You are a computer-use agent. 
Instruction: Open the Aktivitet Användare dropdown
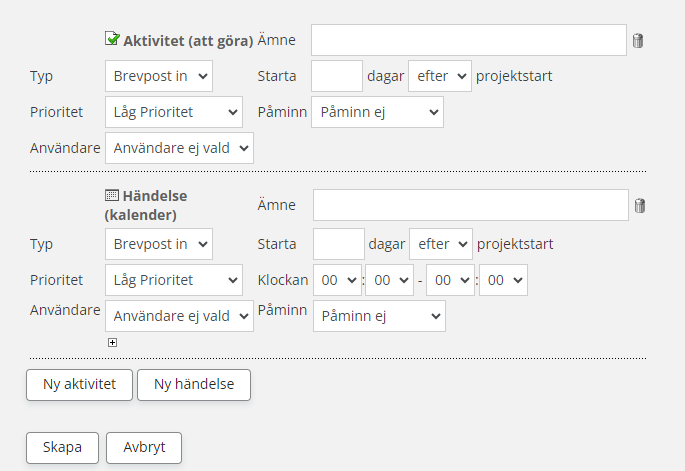[179, 148]
